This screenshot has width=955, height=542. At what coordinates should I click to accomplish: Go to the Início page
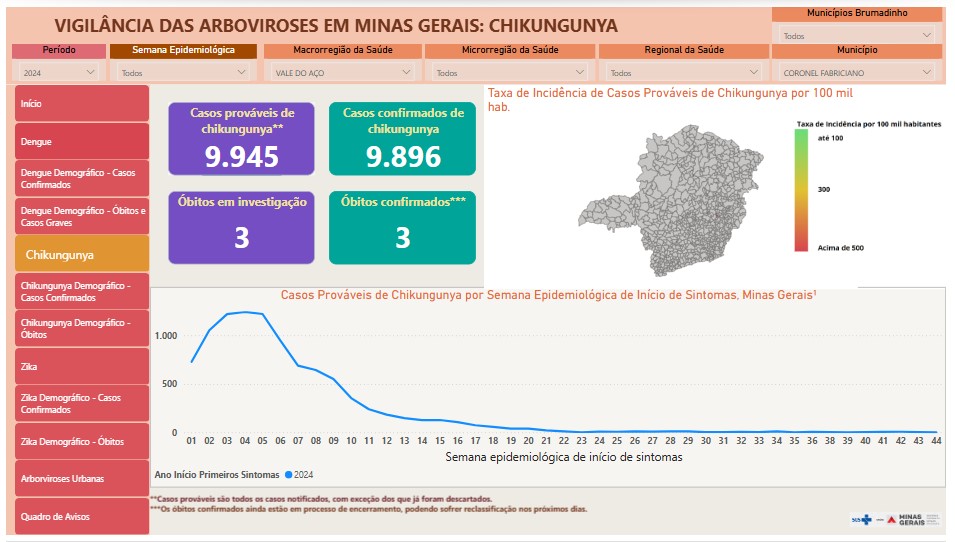point(82,104)
